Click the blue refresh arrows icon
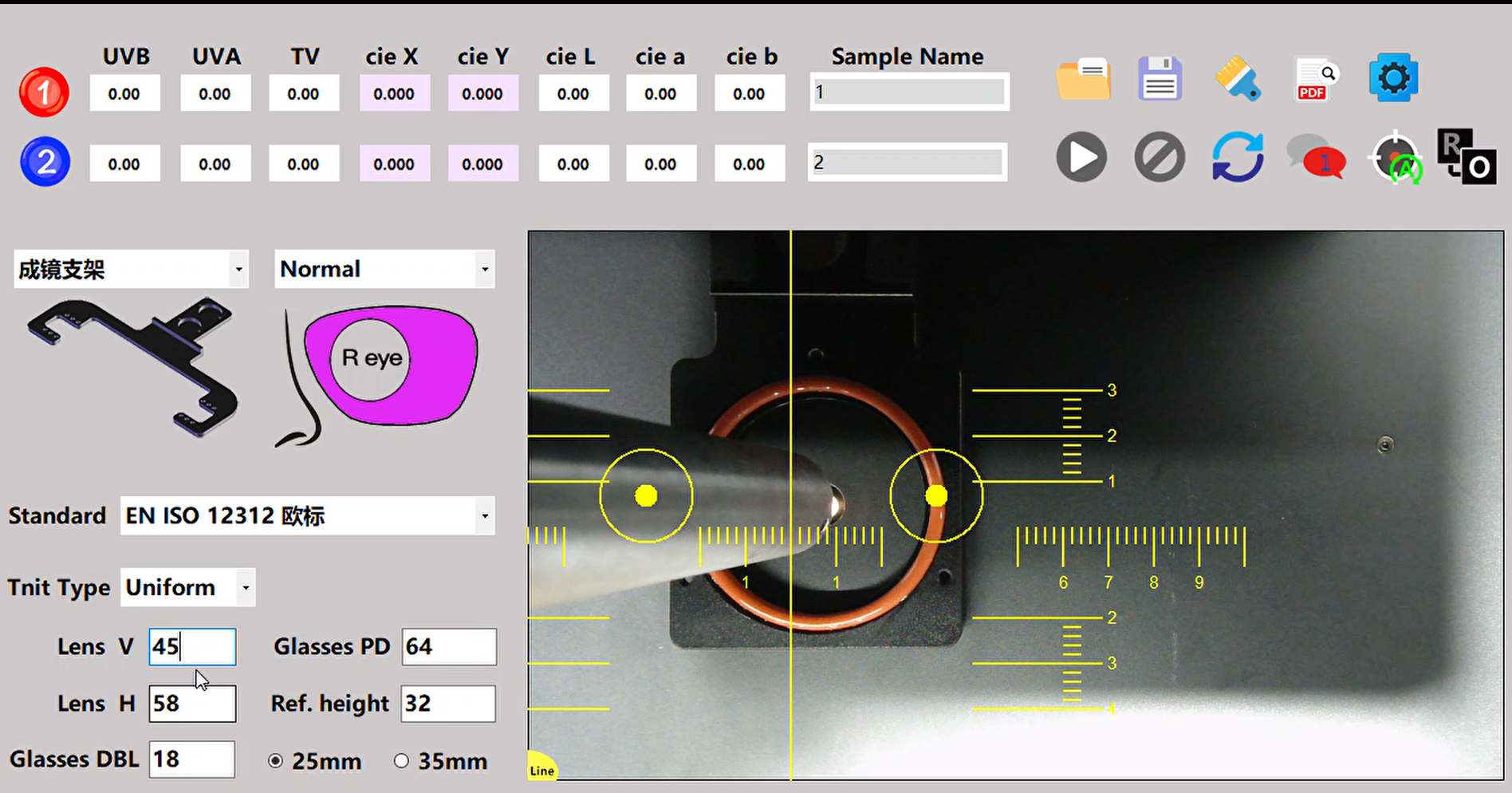Image resolution: width=1512 pixels, height=793 pixels. pos(1238,157)
